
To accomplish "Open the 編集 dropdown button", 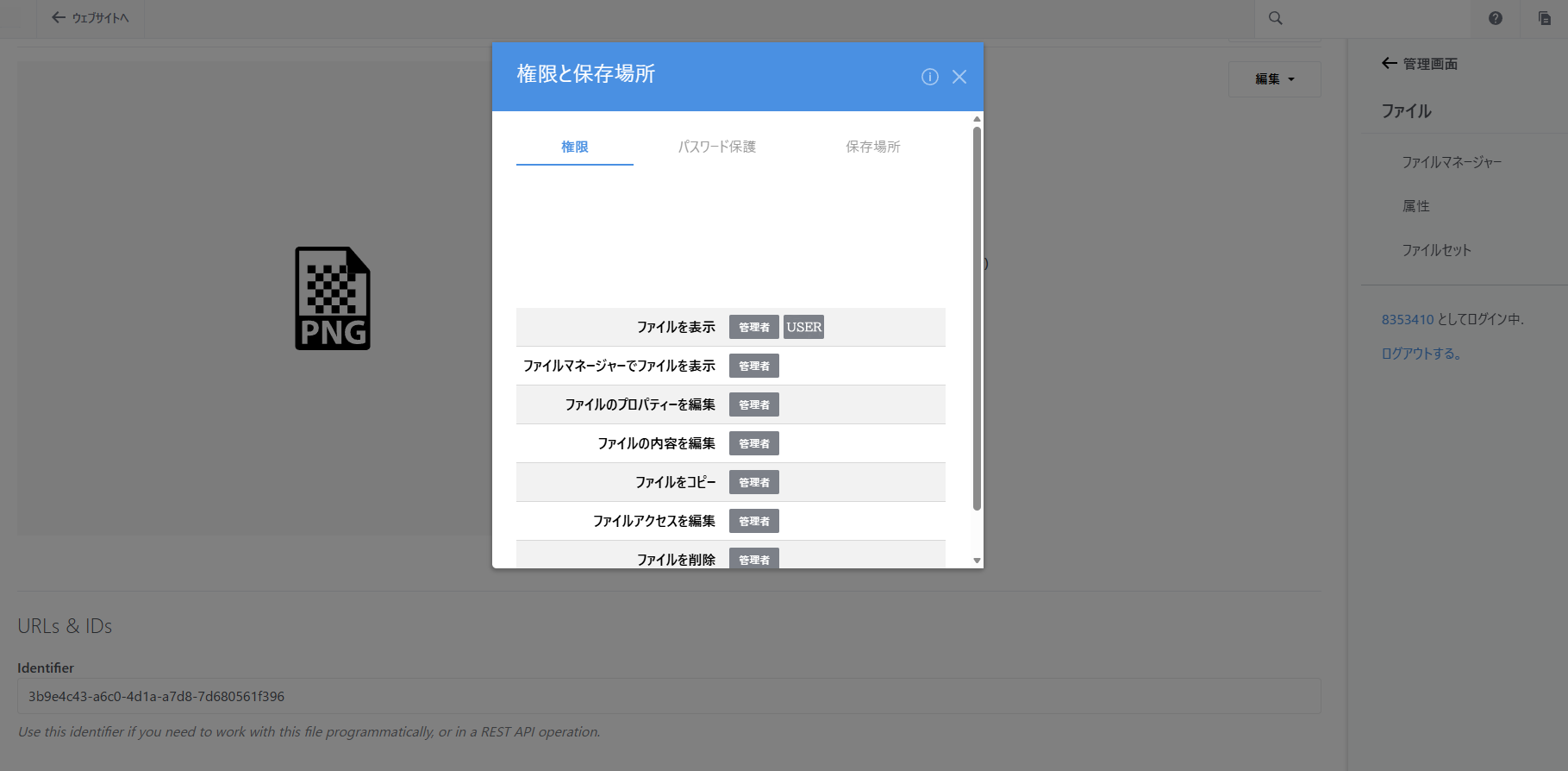I will [x=1274, y=79].
